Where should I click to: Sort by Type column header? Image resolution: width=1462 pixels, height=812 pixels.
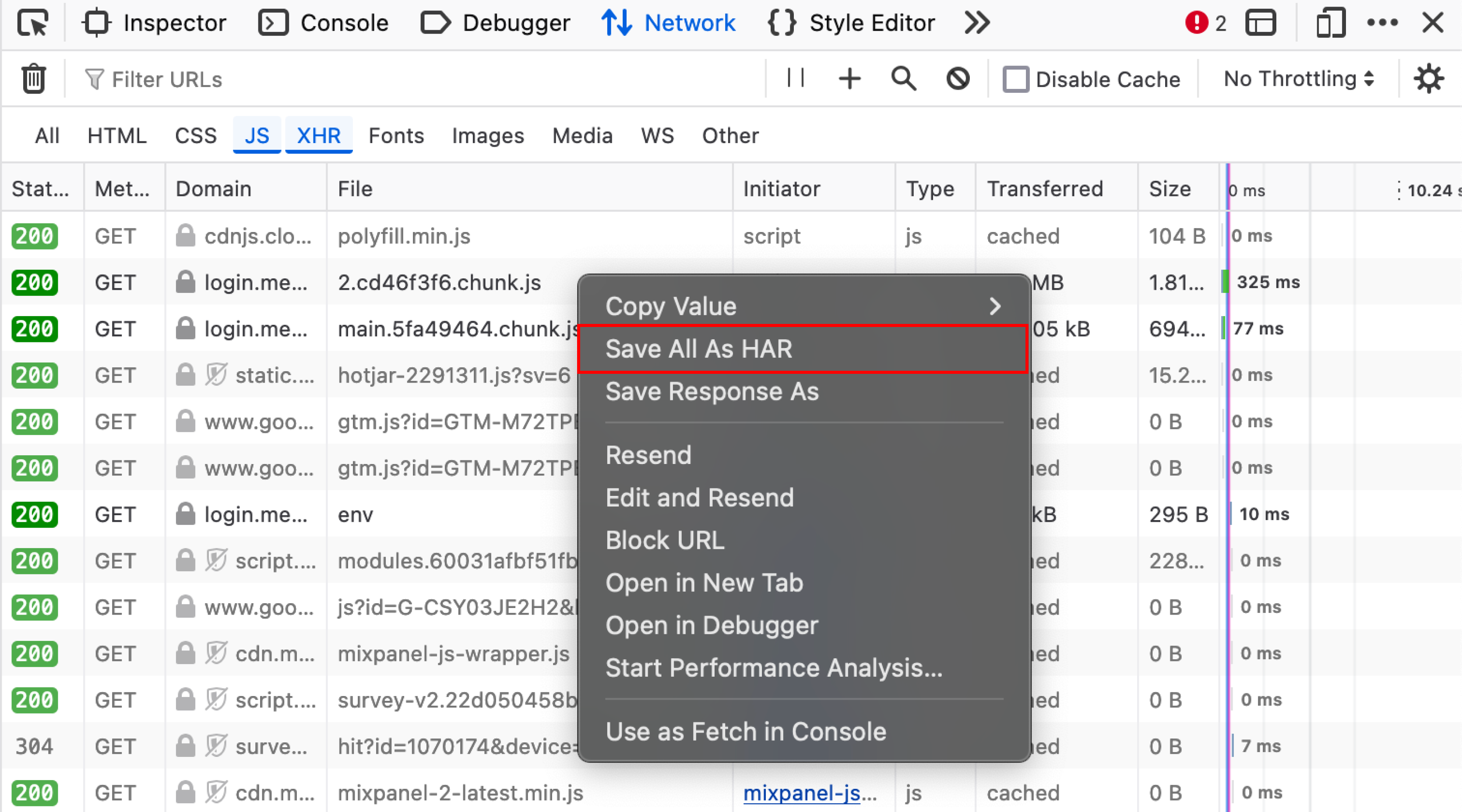[935, 188]
